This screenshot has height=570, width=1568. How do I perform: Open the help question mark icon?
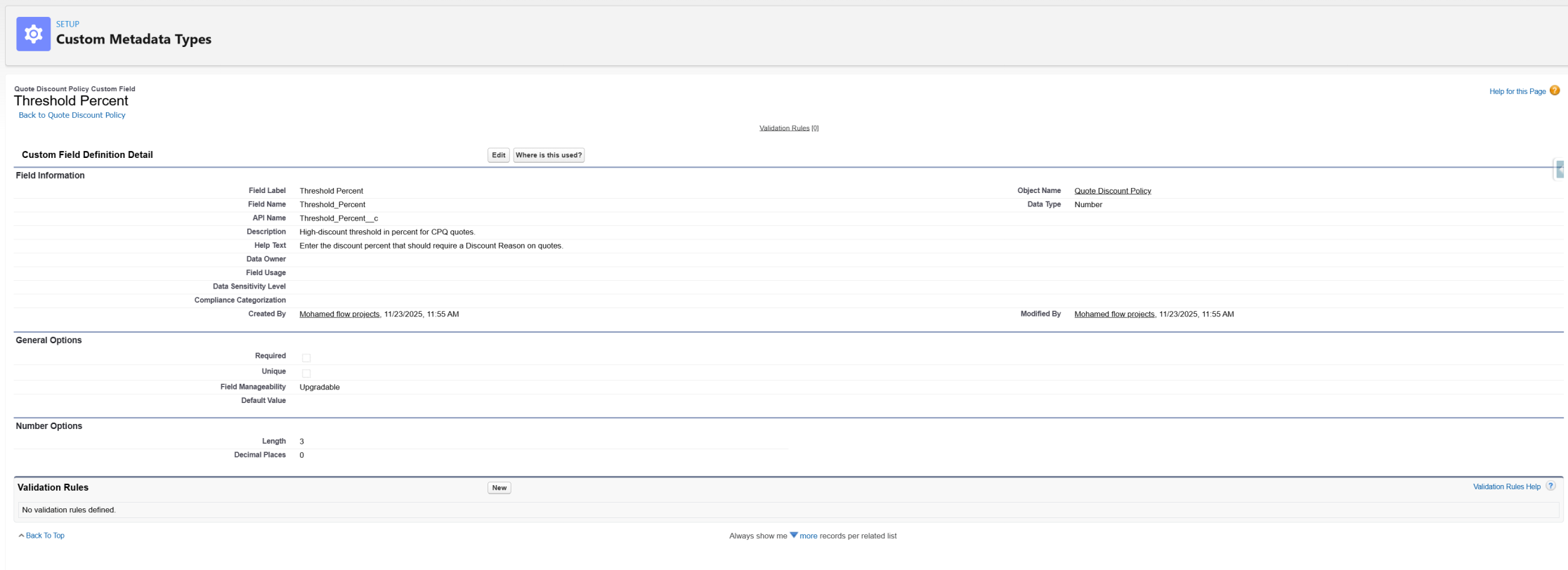pos(1555,91)
